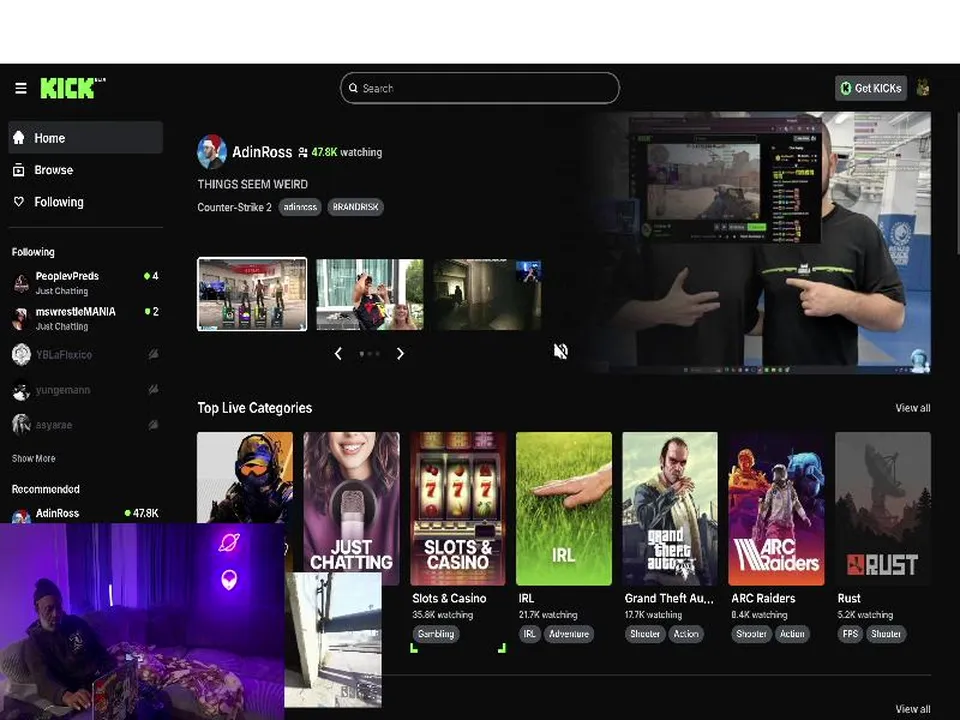Open the Counter-Strike soldier category card

point(245,478)
